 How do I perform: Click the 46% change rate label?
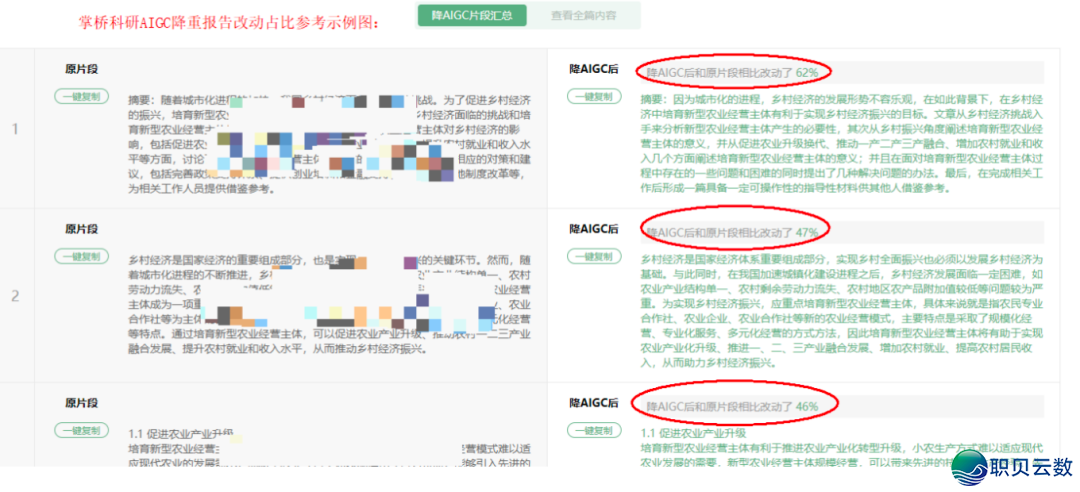tap(733, 406)
